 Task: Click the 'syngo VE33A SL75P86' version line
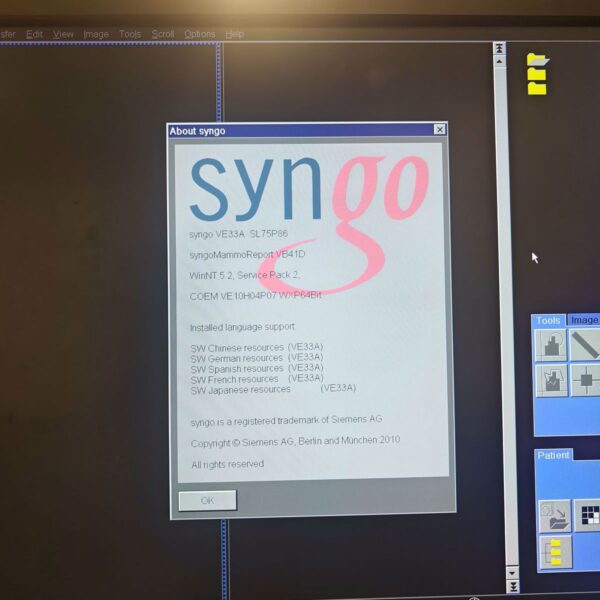[238, 234]
